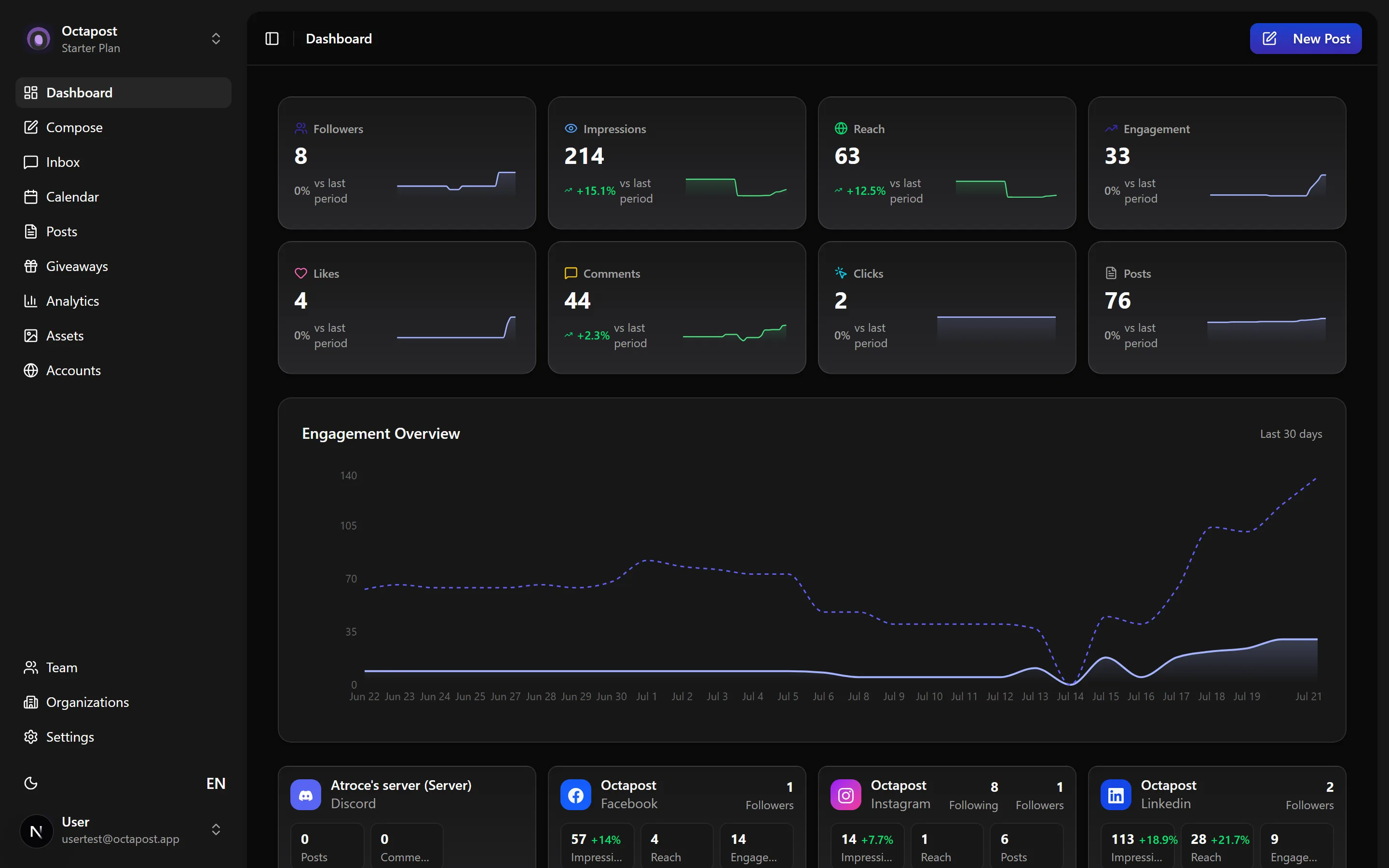Switch language using the EN button
Screen dimensions: 1389x868
coord(216,783)
